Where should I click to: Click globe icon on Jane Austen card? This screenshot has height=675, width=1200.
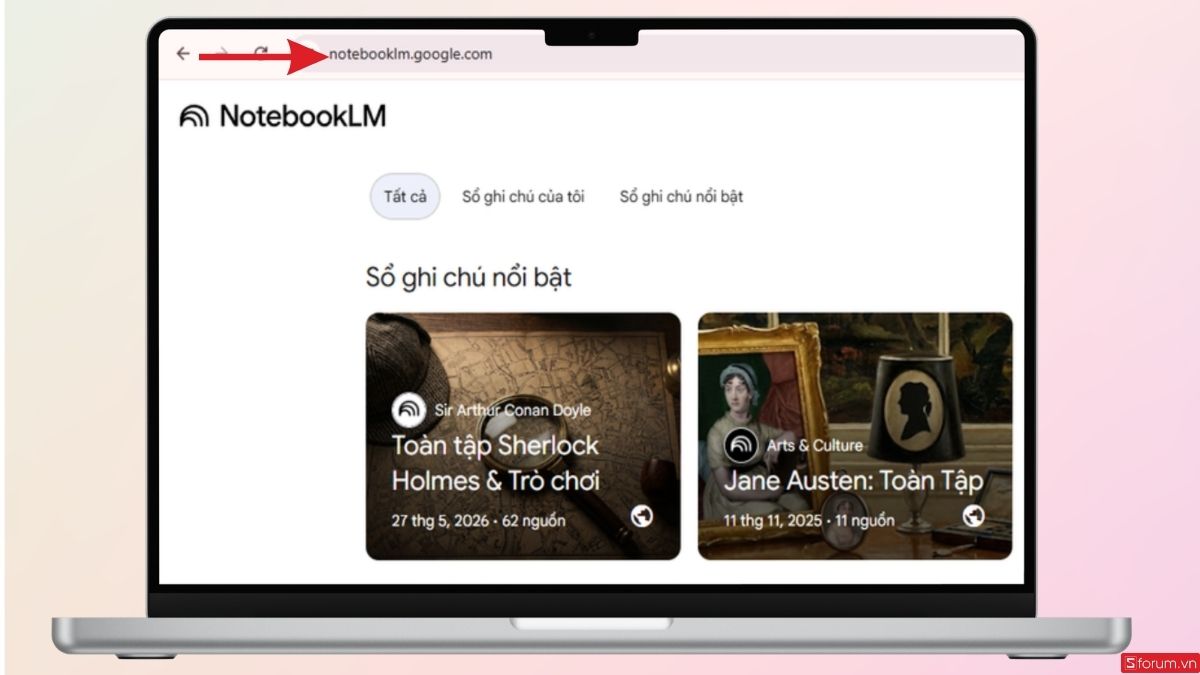coord(974,516)
